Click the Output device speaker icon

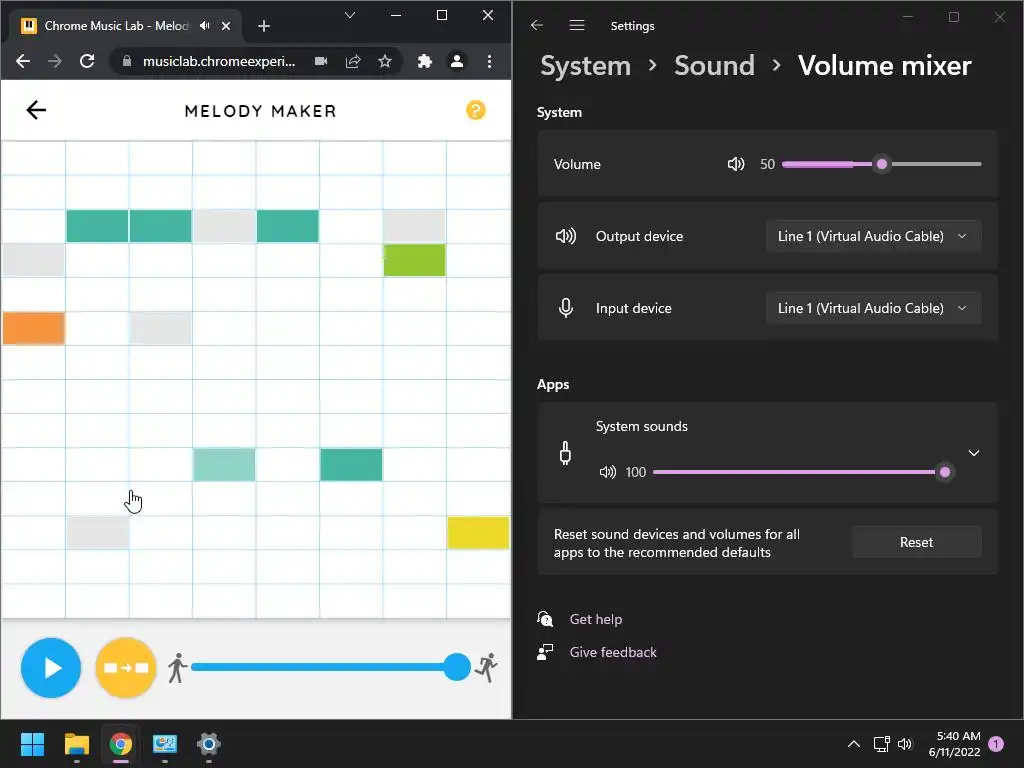click(566, 236)
